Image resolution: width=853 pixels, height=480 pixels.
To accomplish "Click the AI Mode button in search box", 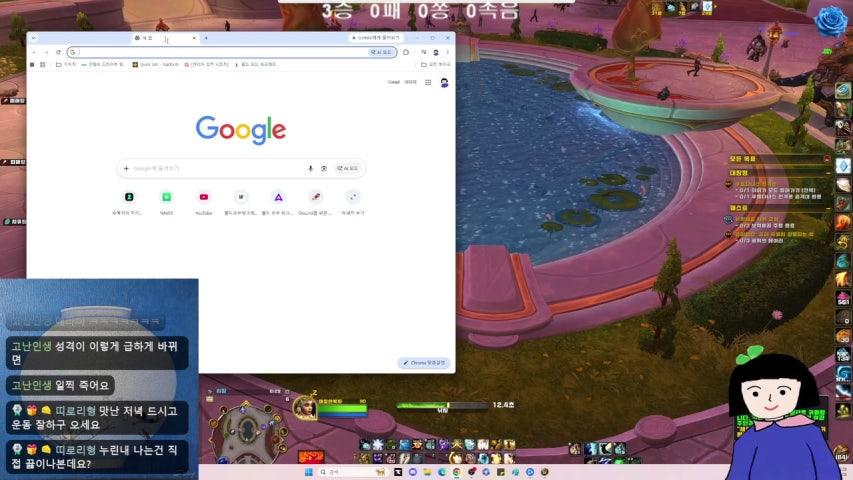I will (x=348, y=169).
